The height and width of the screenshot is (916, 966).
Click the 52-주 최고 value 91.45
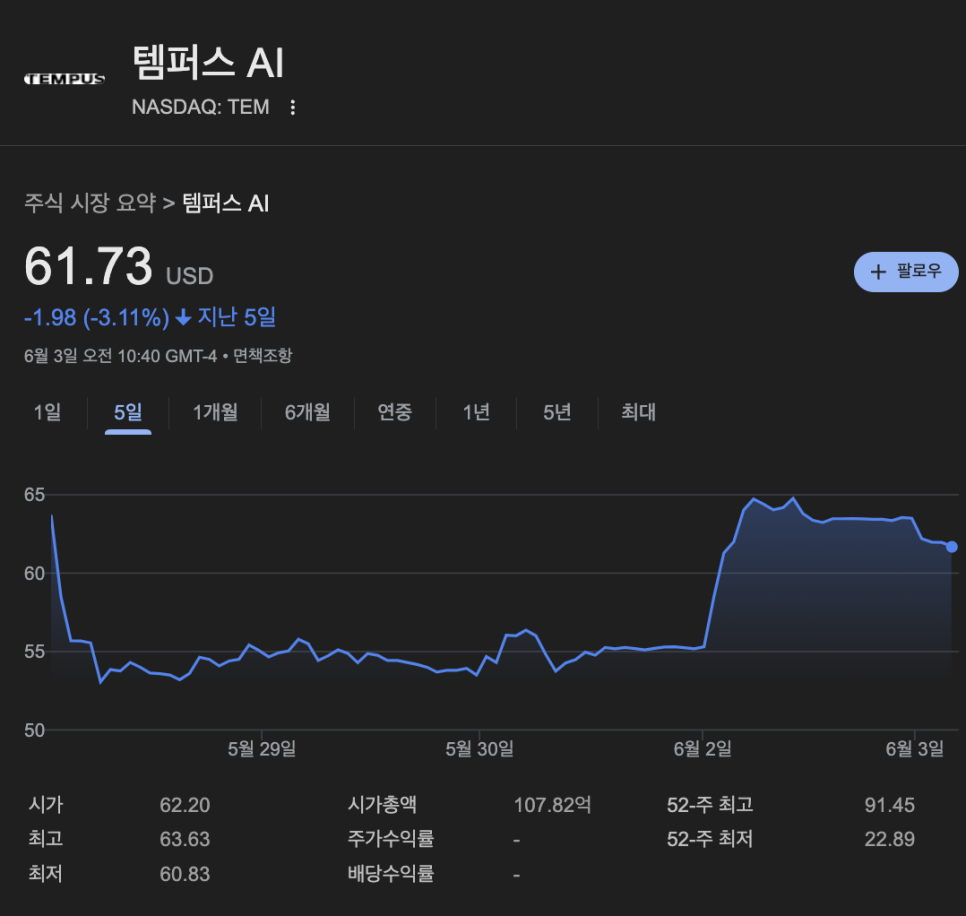pos(890,805)
